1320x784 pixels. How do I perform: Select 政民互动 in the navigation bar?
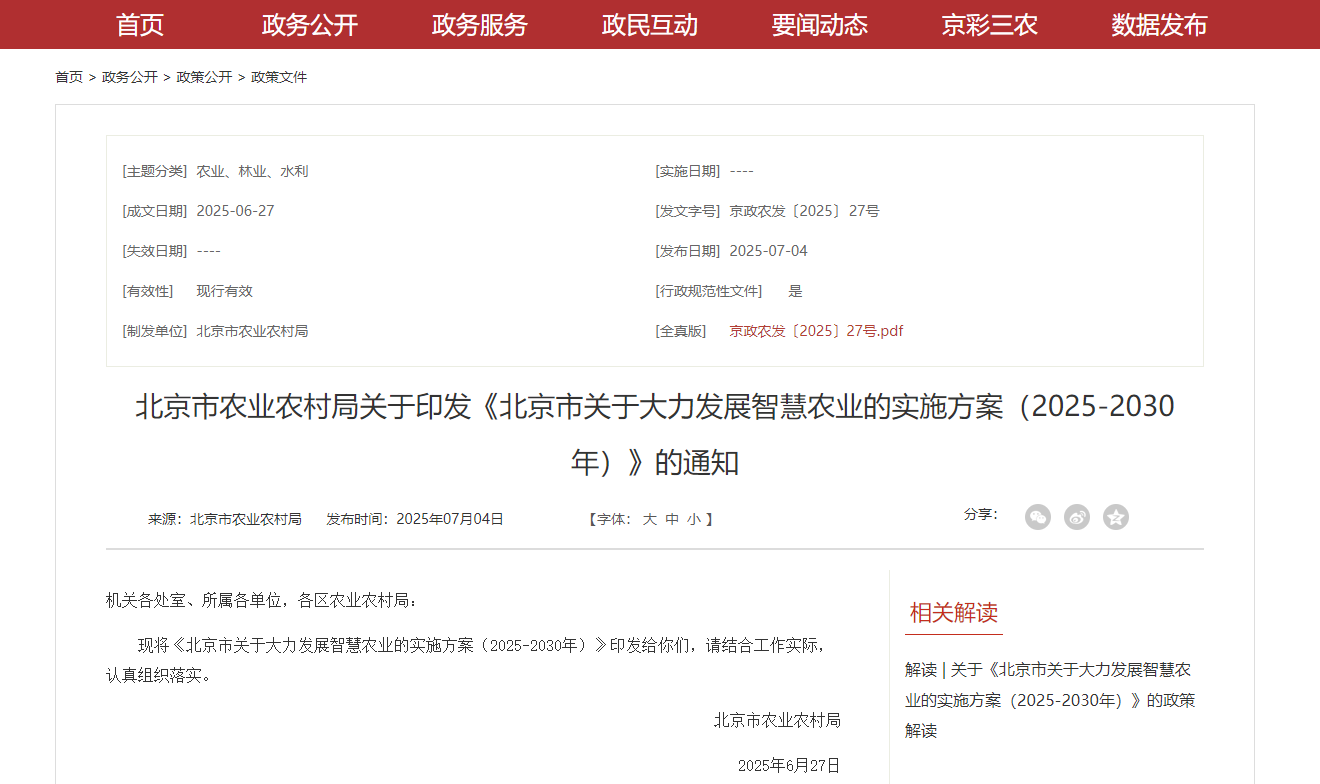tap(650, 25)
